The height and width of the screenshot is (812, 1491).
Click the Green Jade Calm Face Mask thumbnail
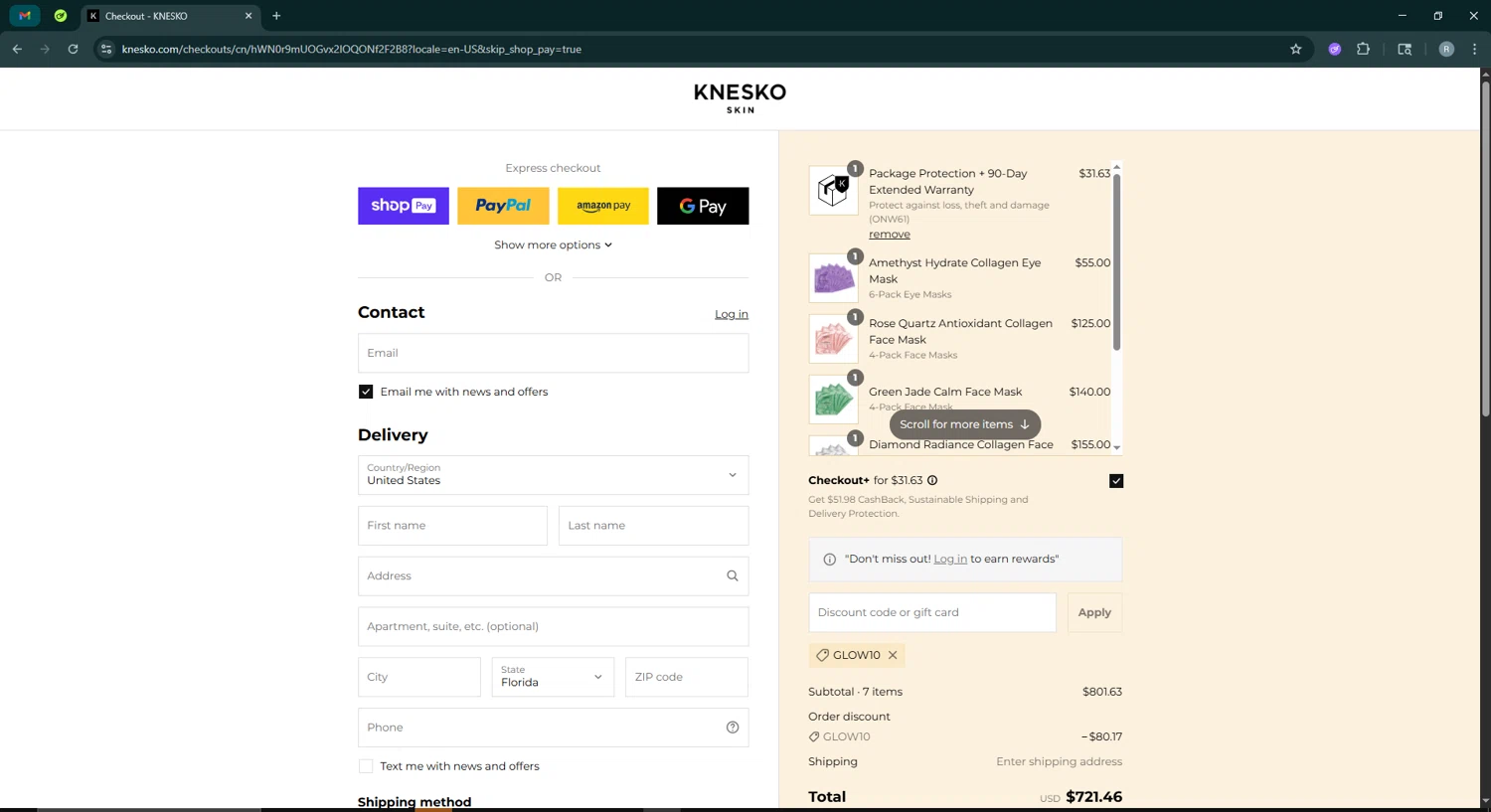(833, 400)
